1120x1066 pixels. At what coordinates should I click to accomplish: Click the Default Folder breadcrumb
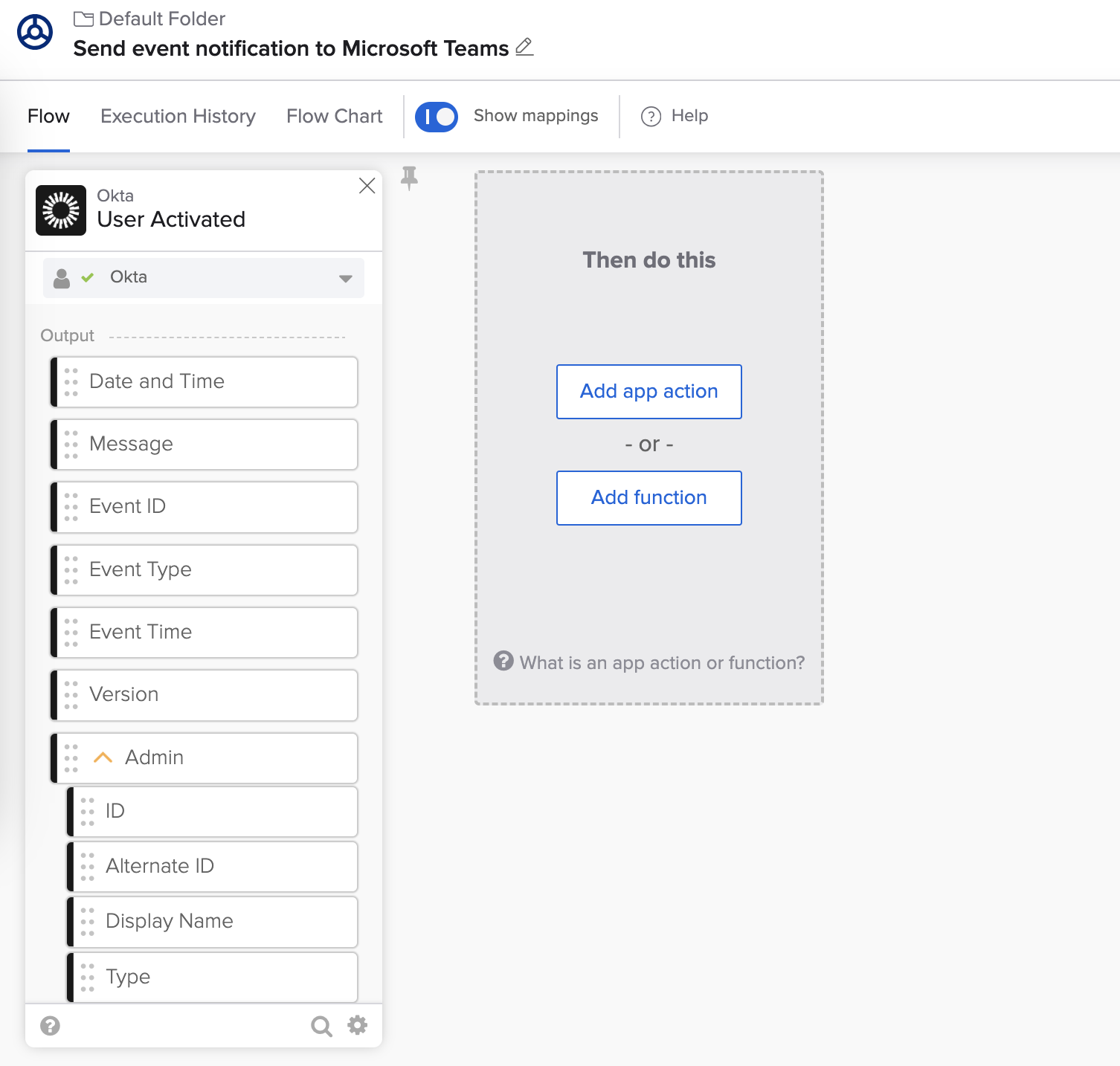pos(161,19)
